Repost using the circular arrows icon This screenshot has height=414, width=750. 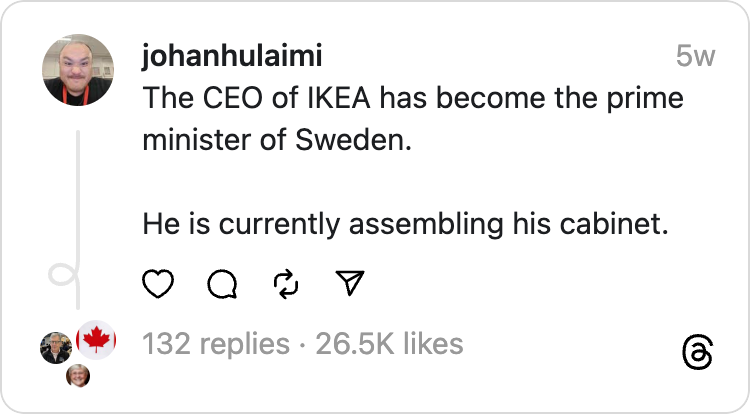pyautogui.click(x=286, y=285)
